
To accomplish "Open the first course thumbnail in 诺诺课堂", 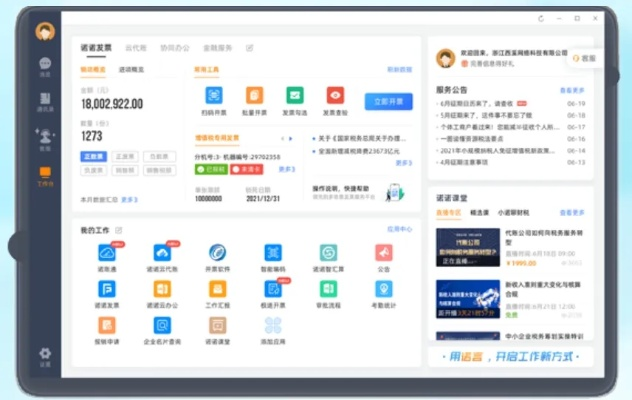I will 467,242.
